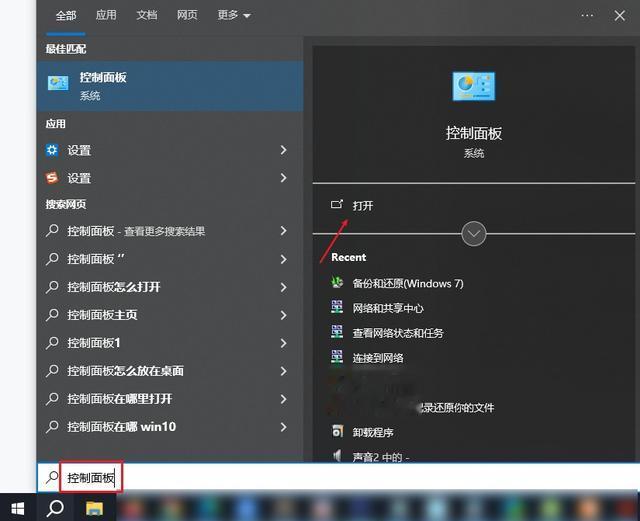
Task: Click the magnifier icon in the search box
Action: 51,477
